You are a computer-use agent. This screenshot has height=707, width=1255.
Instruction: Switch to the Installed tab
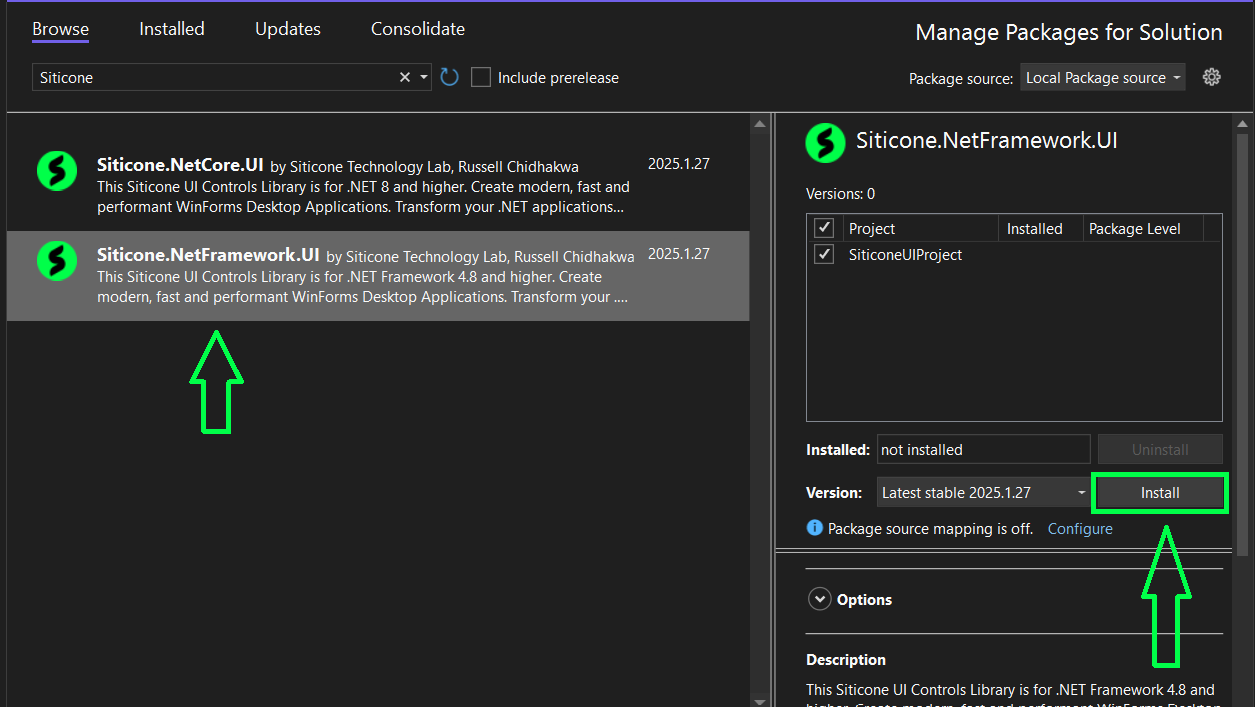(171, 29)
